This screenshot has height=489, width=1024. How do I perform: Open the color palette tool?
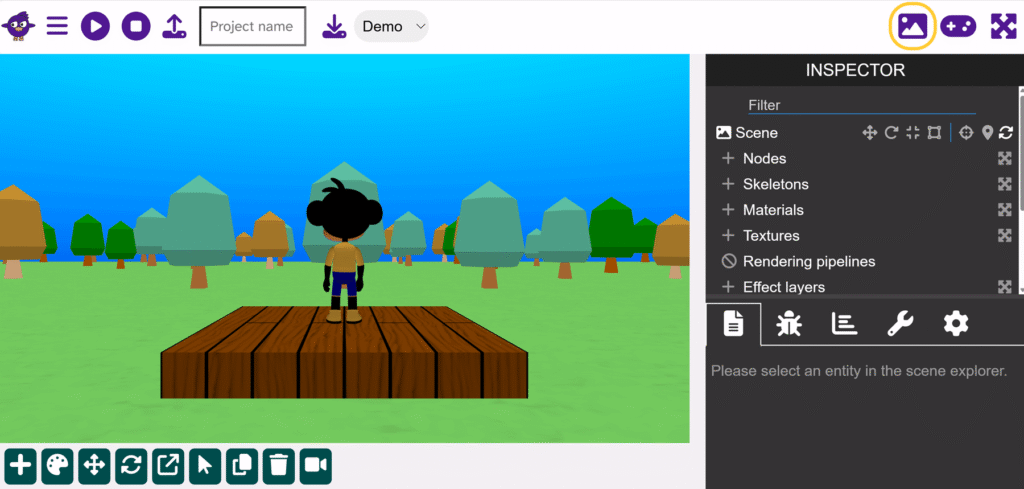point(58,465)
